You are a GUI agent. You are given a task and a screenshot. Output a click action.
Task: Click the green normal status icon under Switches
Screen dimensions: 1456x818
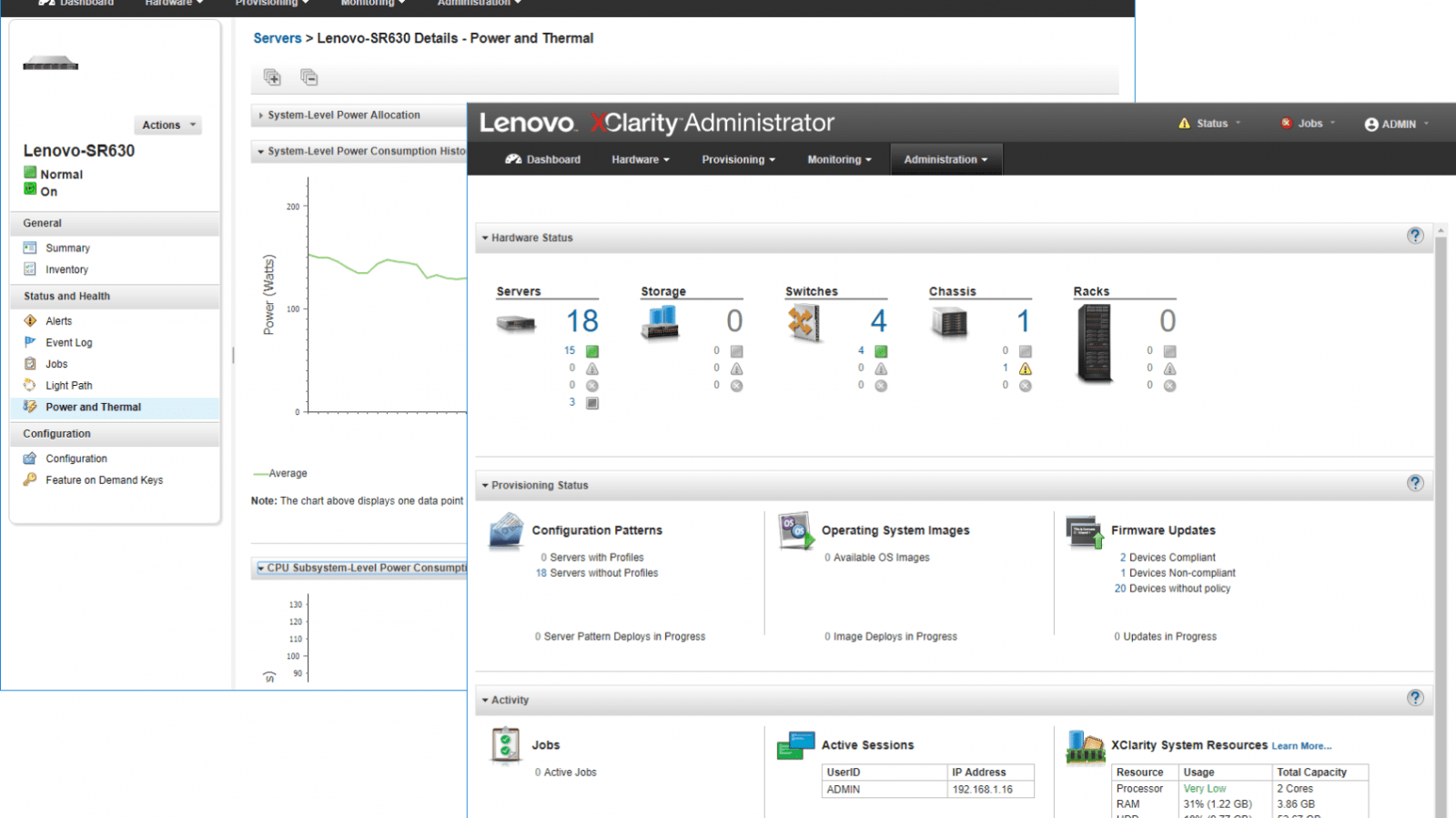[x=881, y=351]
